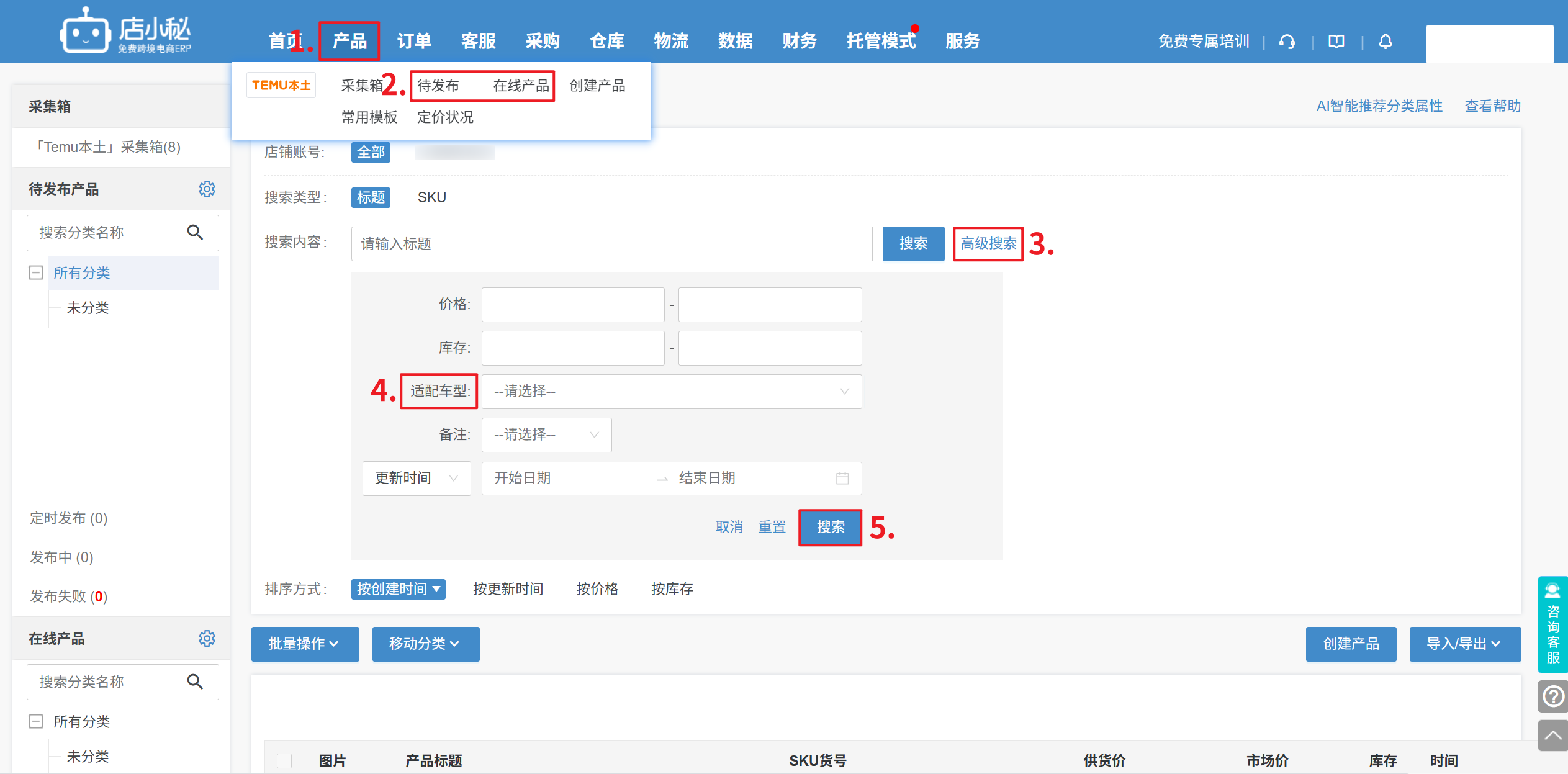Click the notification bell icon

click(1385, 42)
